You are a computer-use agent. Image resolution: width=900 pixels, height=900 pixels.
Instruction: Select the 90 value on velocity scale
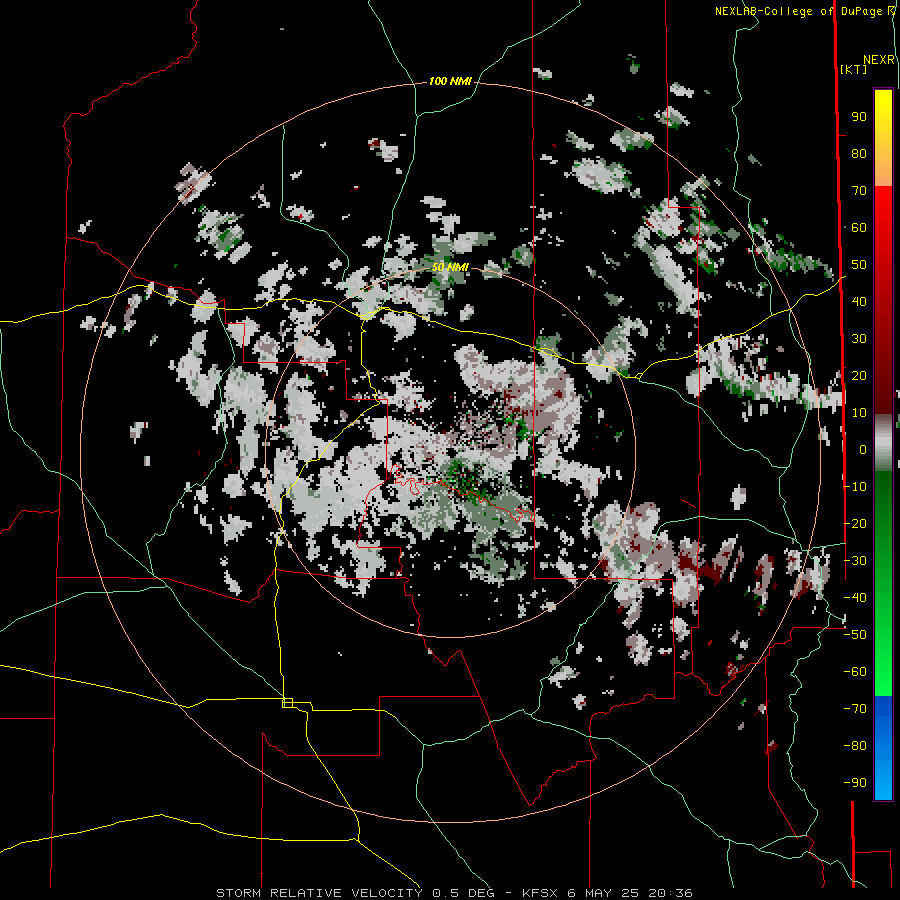tap(859, 117)
